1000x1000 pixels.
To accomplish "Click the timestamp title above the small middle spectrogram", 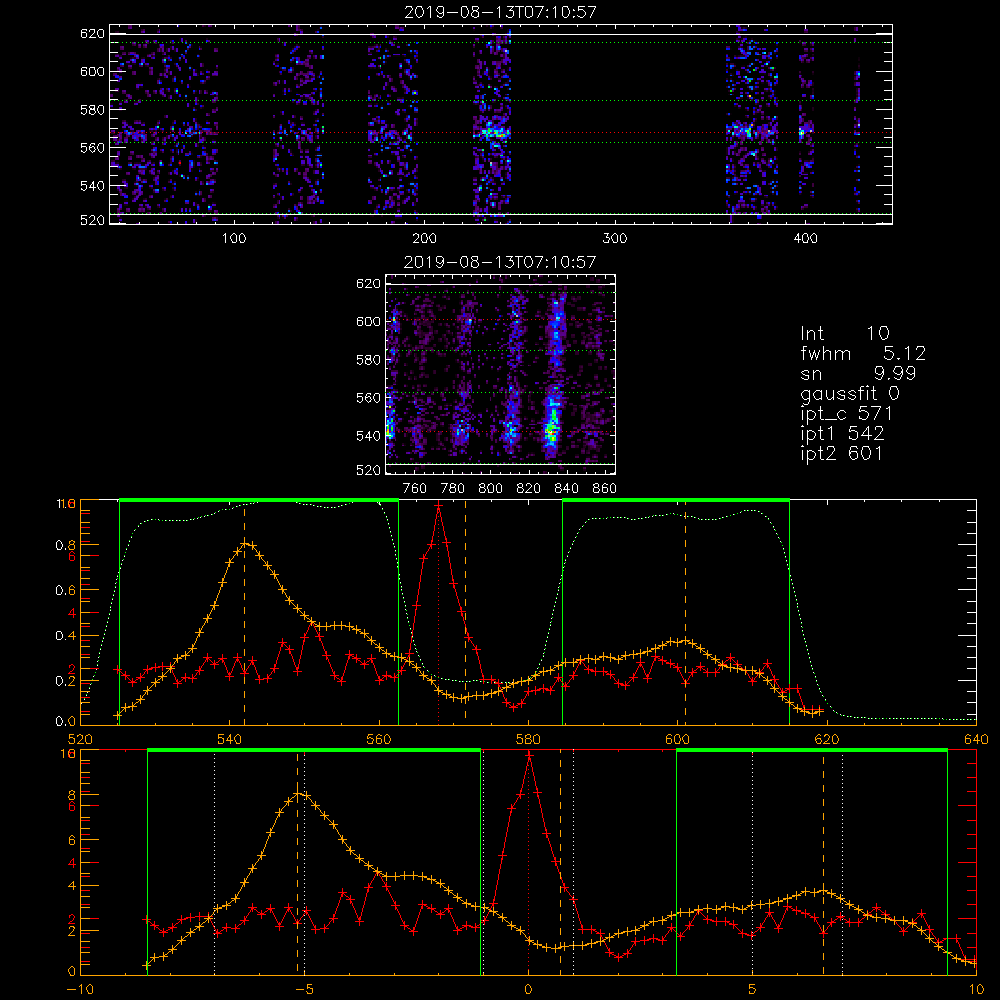I will [500, 261].
